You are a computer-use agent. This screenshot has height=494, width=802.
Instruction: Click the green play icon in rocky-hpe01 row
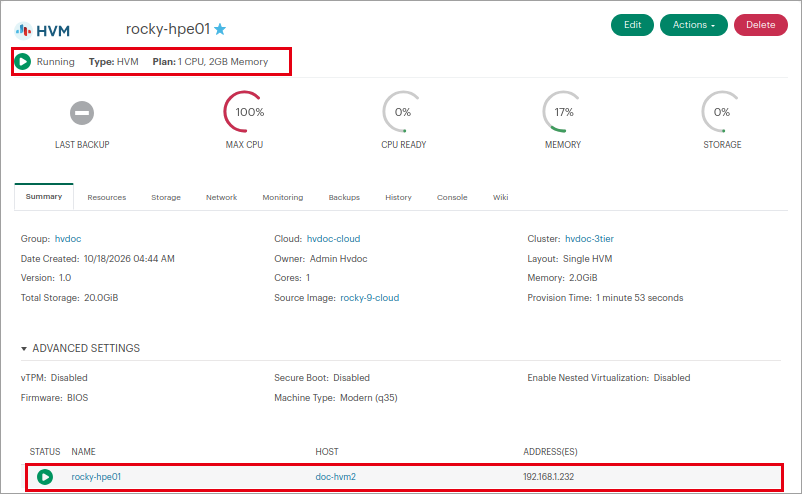45,477
